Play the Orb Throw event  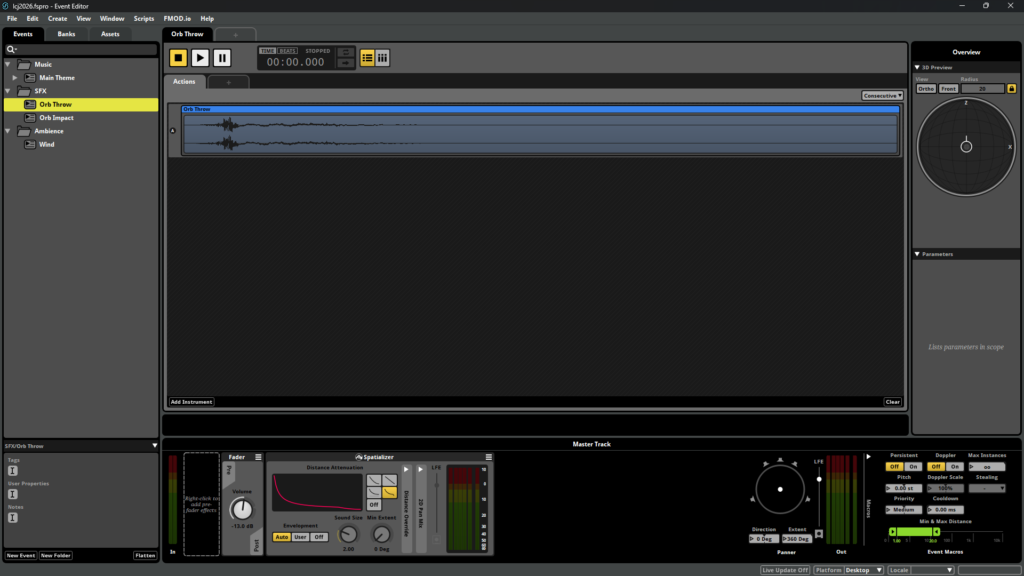[x=199, y=57]
